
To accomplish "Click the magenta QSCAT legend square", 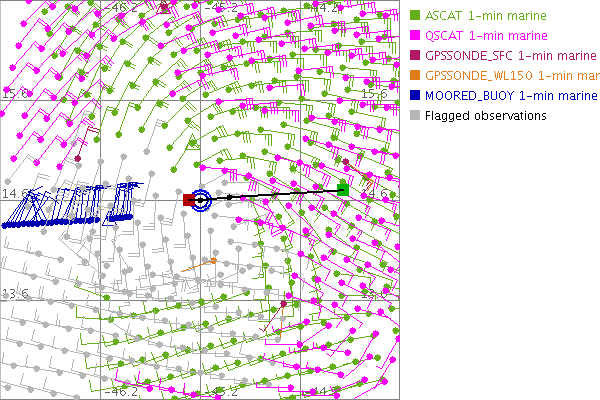I will pos(415,36).
